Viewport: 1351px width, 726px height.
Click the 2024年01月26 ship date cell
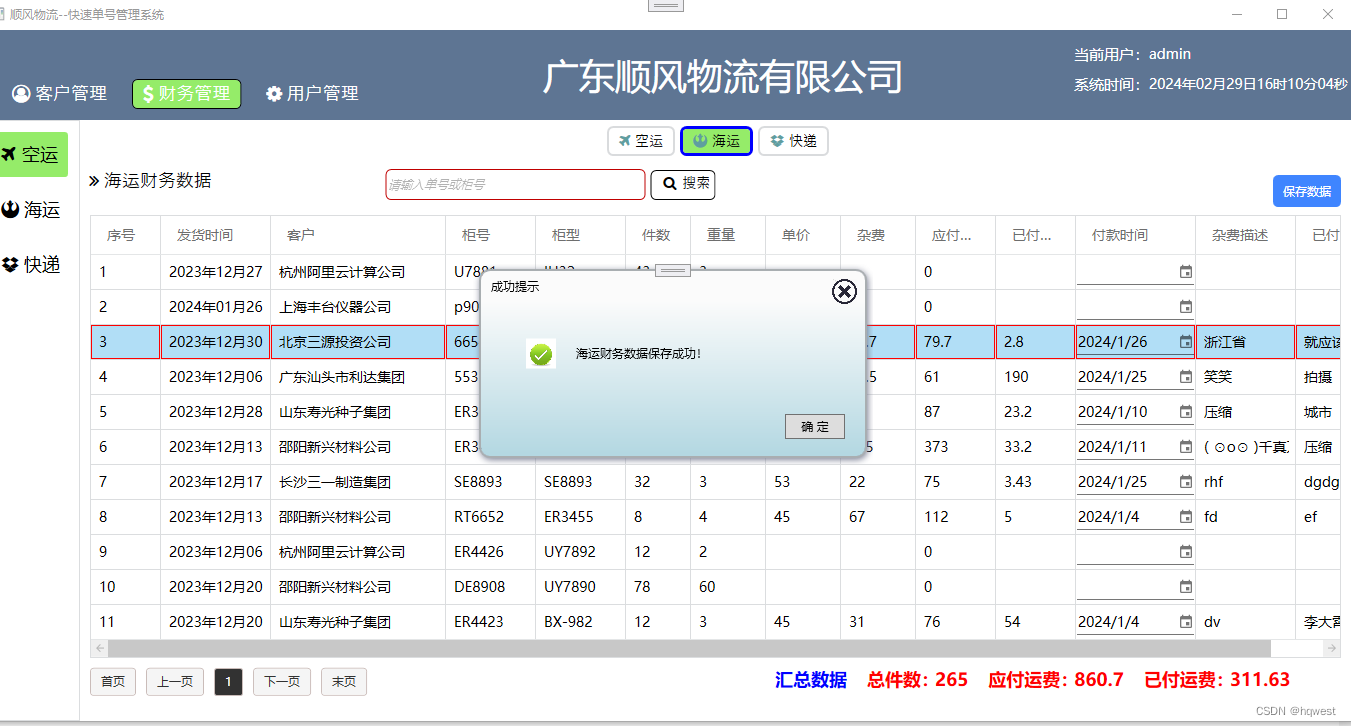tap(216, 307)
